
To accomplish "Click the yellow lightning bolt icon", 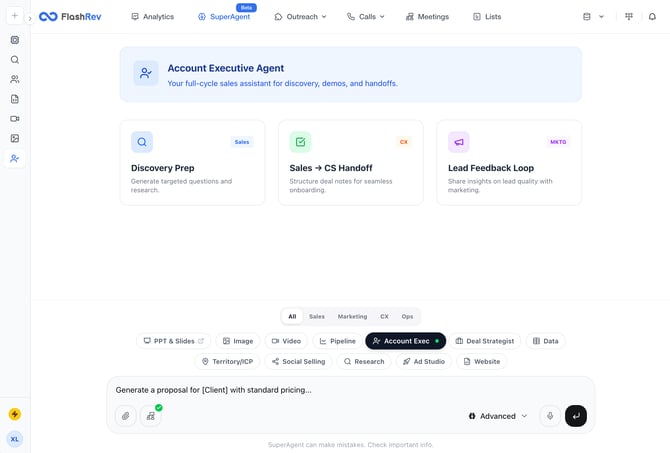I will click(x=15, y=414).
